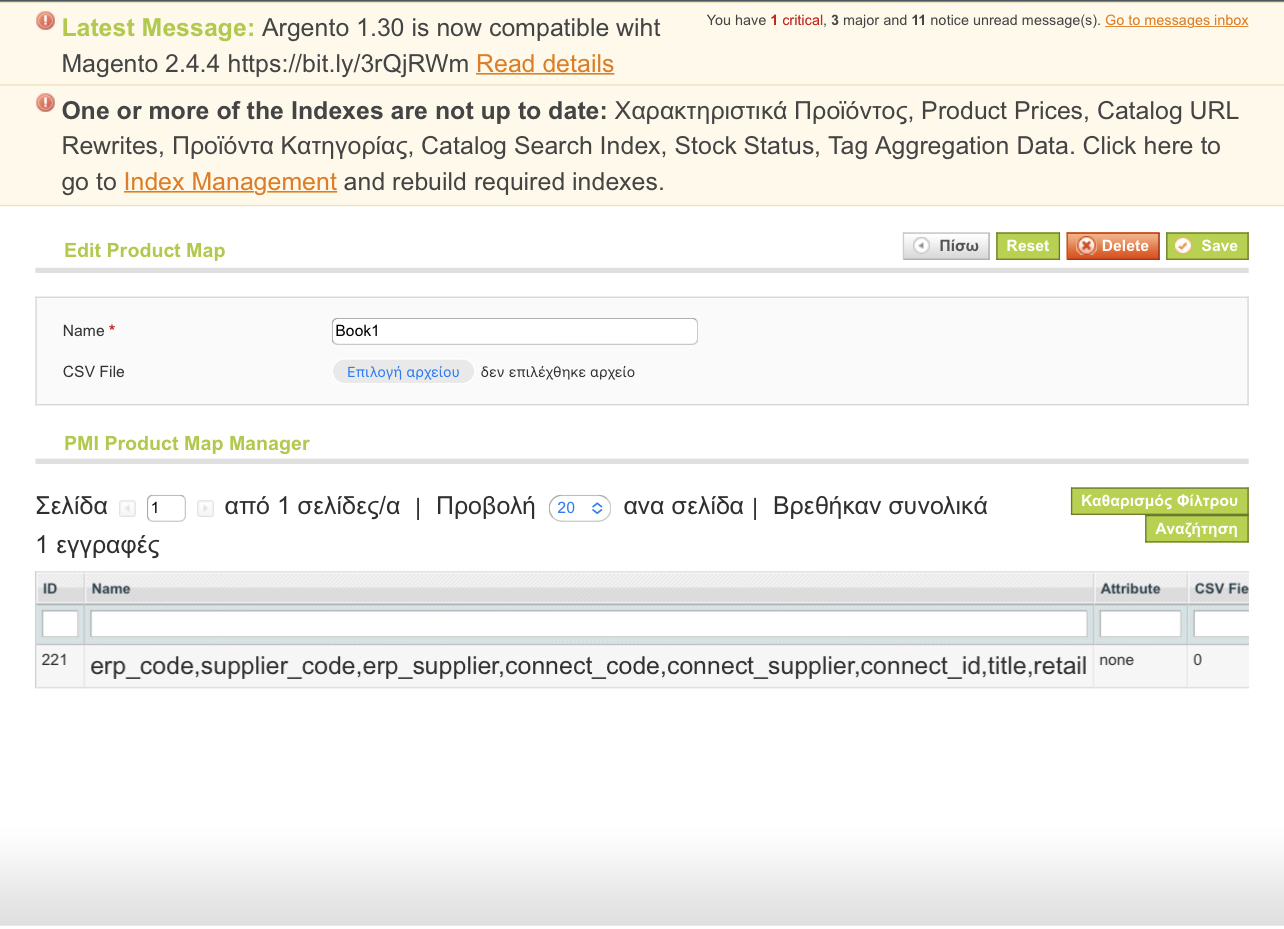Screen dimensions: 1284x929
Task: Click the page number input in pagination
Action: 166,508
